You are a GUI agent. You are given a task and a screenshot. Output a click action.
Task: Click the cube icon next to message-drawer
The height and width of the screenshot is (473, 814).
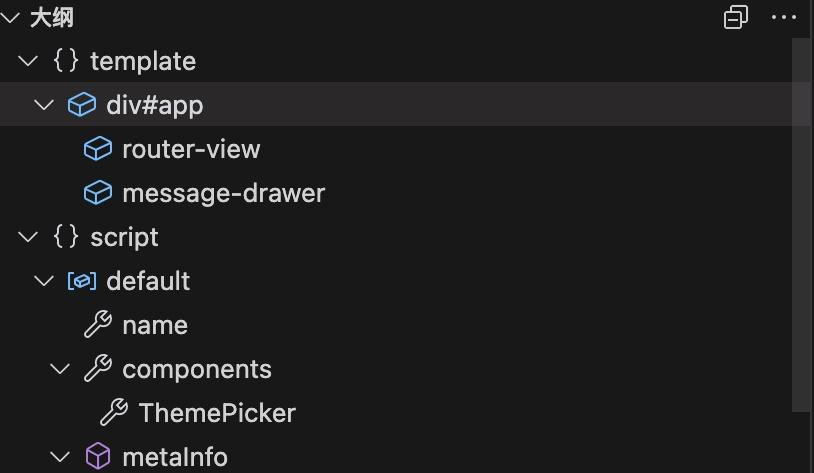coord(97,193)
